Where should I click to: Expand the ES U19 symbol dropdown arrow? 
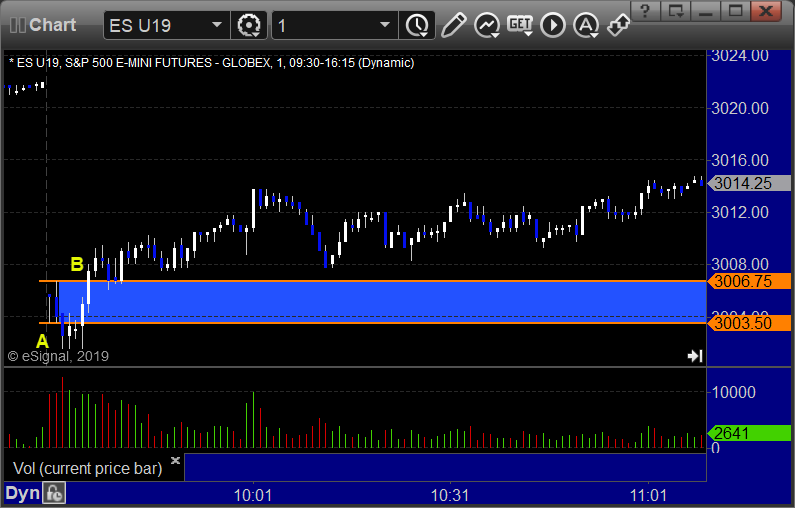[217, 25]
